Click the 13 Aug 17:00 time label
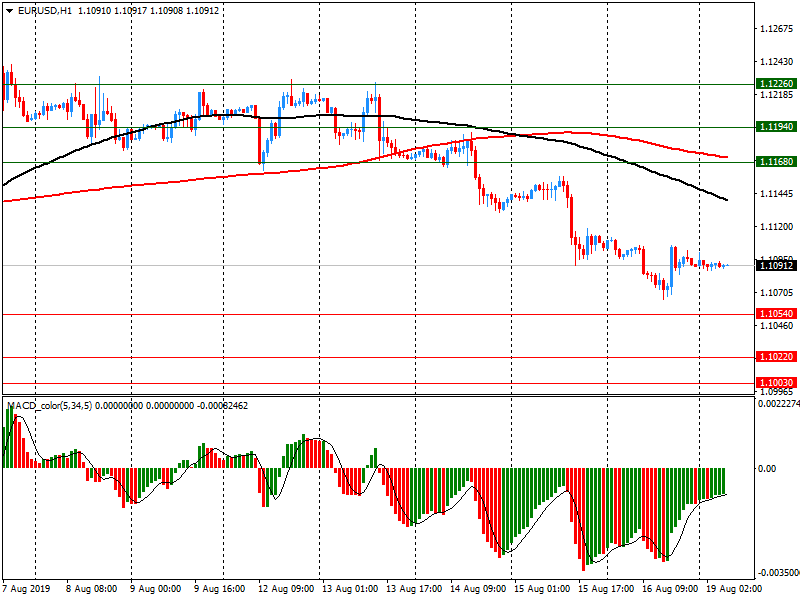Image resolution: width=800 pixels, height=600 pixels. 414,589
